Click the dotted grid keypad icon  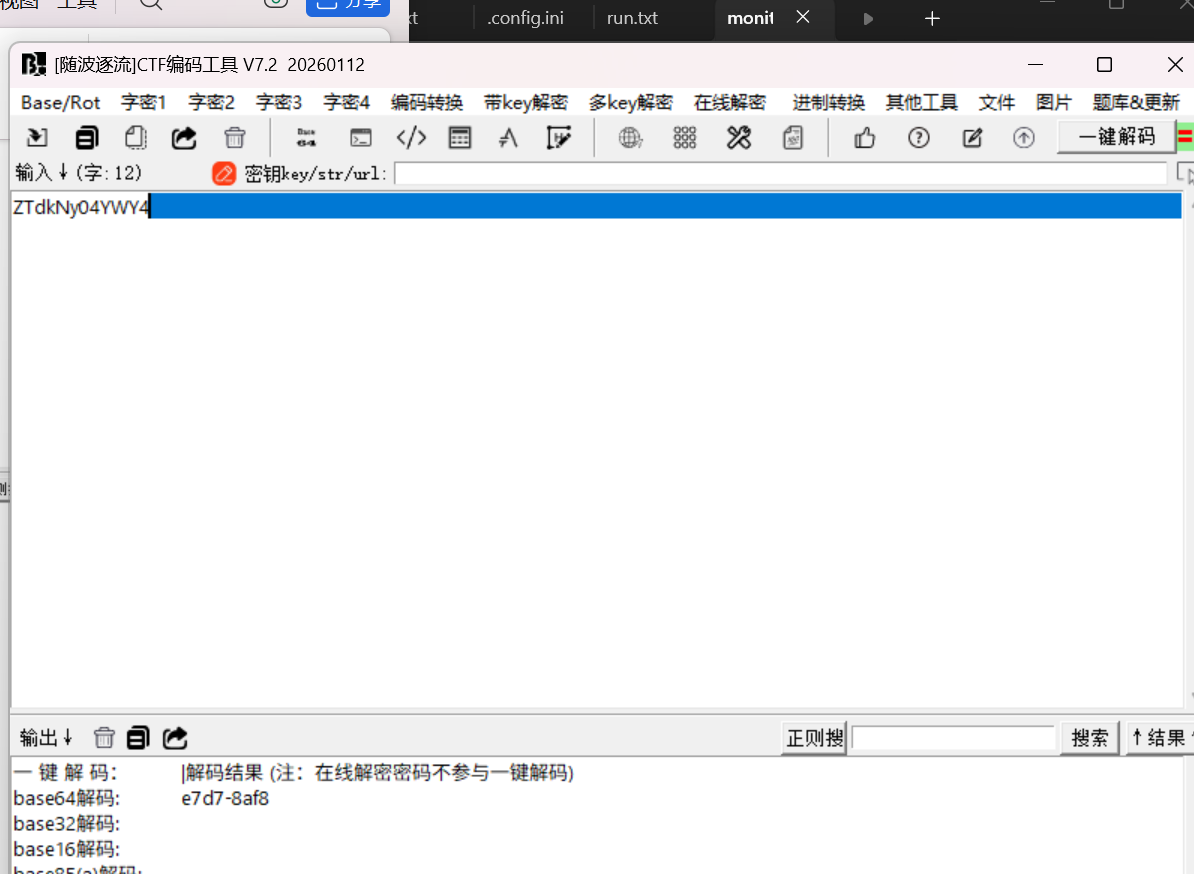point(685,138)
